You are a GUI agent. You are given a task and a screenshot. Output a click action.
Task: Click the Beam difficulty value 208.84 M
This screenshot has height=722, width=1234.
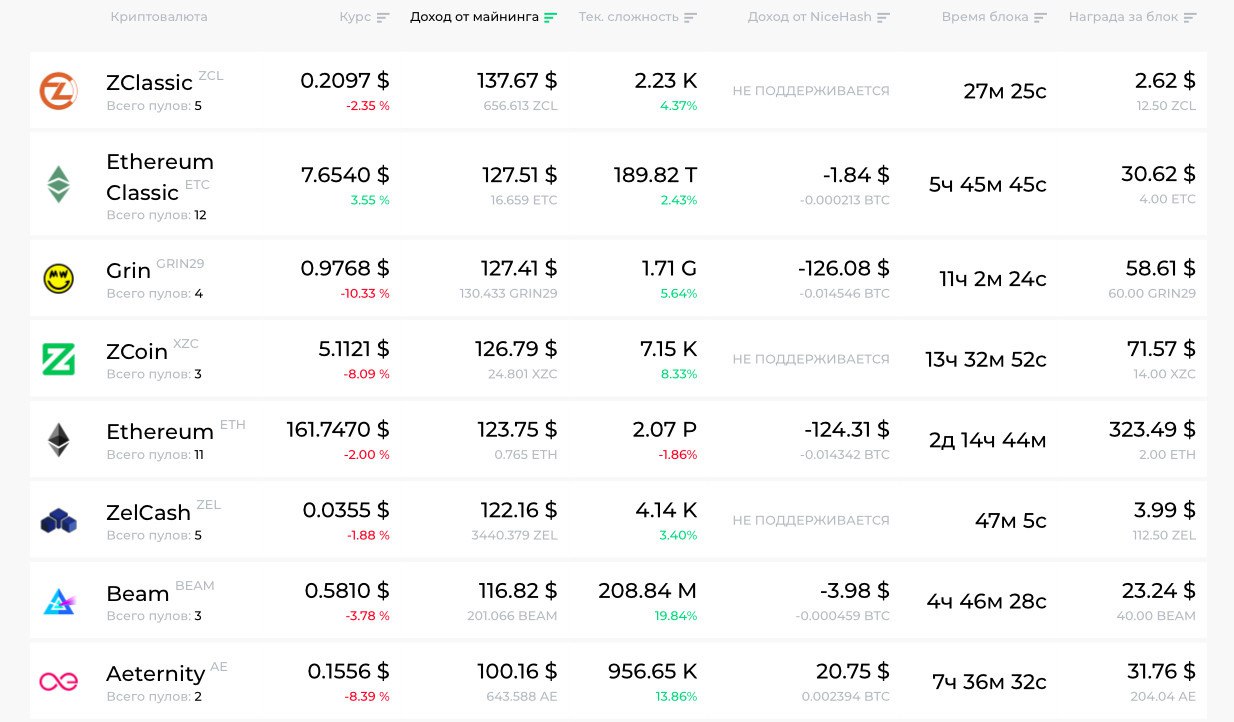[x=647, y=590]
